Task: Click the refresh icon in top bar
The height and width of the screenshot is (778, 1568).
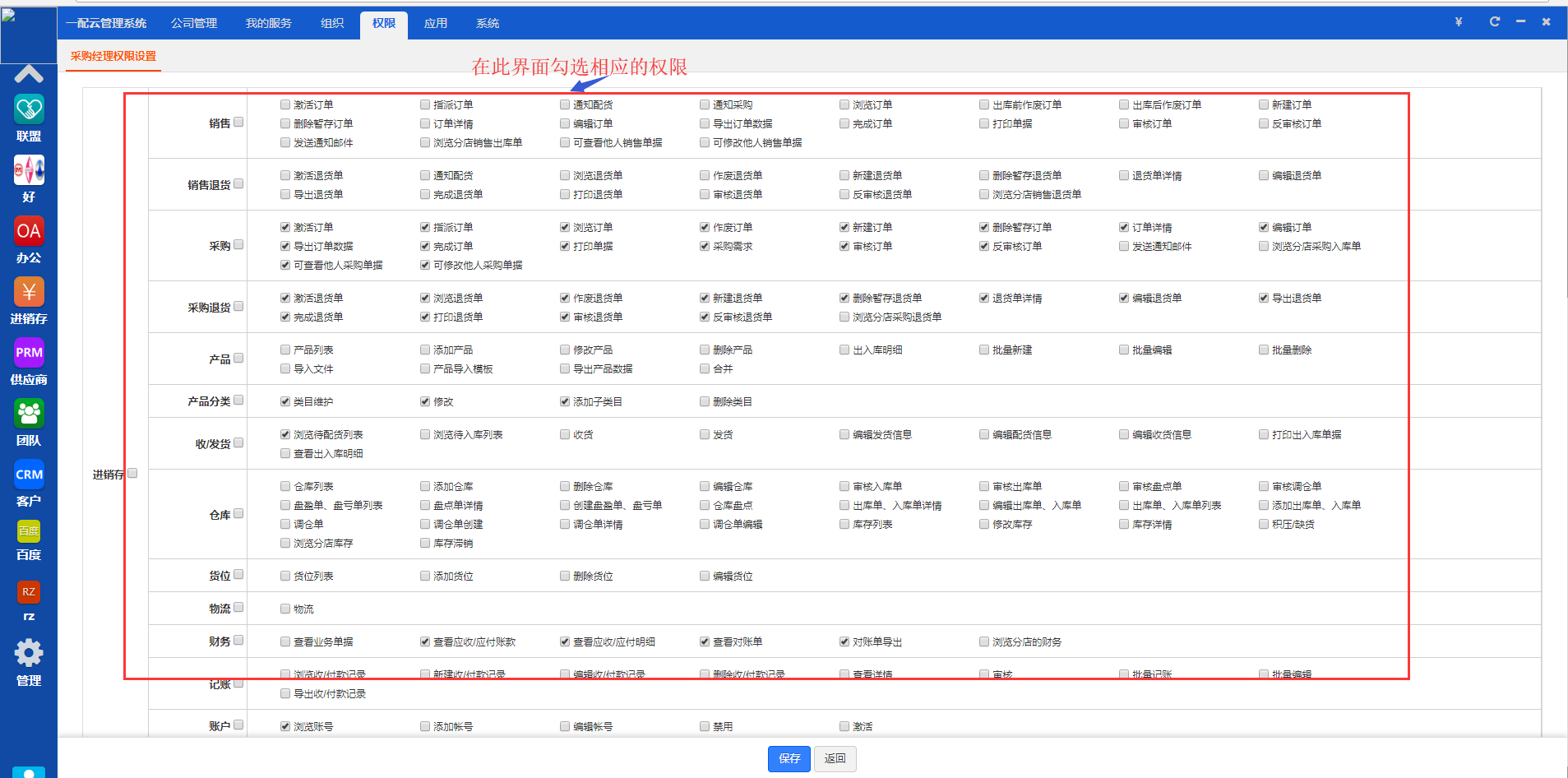Action: coord(1494,22)
